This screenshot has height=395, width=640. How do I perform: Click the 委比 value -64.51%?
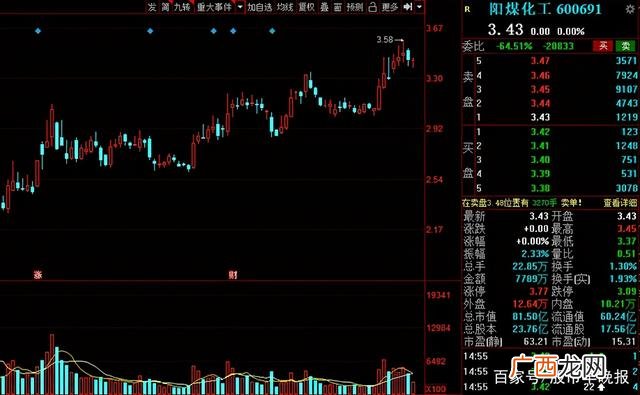pos(514,46)
